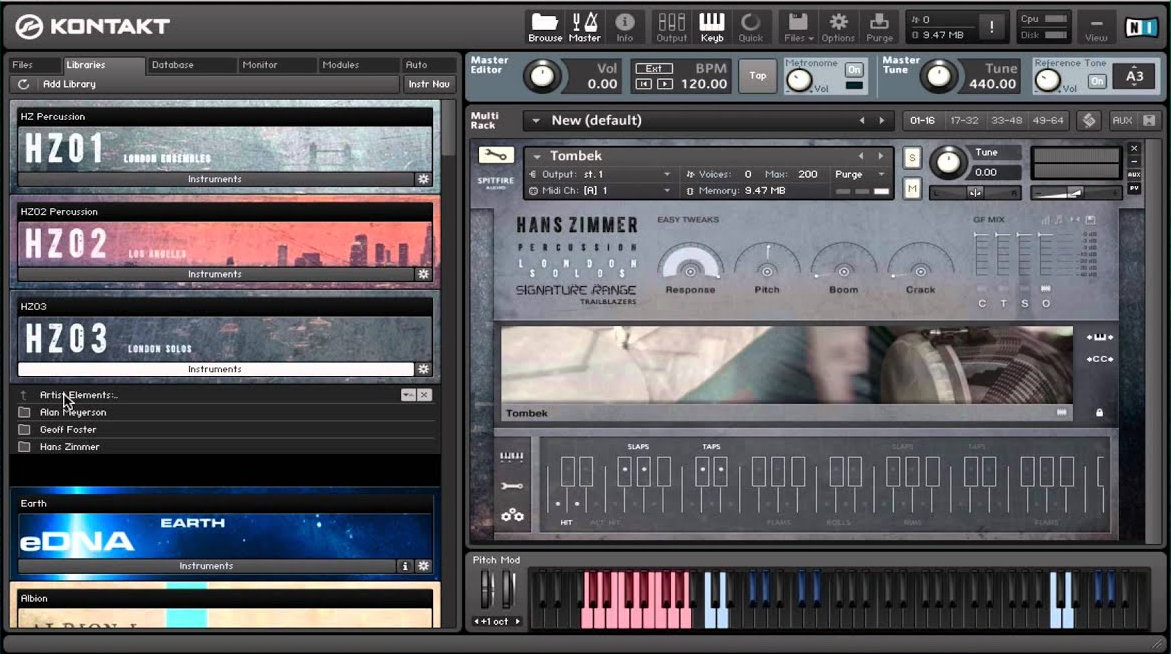
Task: Click the Tombek Tune knob
Action: pyautogui.click(x=948, y=162)
